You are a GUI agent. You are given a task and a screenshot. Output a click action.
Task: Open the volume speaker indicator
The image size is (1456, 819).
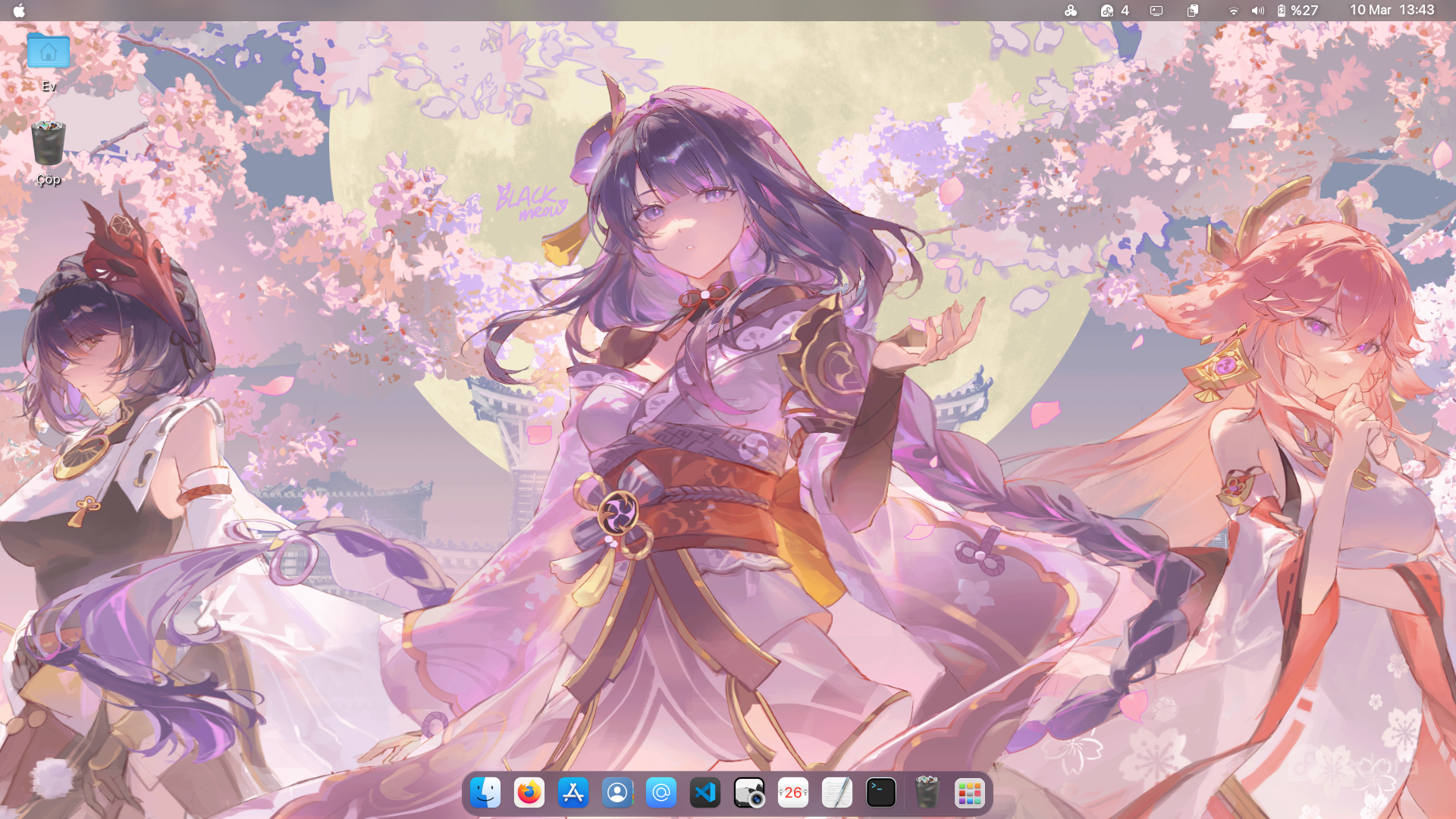tap(1258, 11)
